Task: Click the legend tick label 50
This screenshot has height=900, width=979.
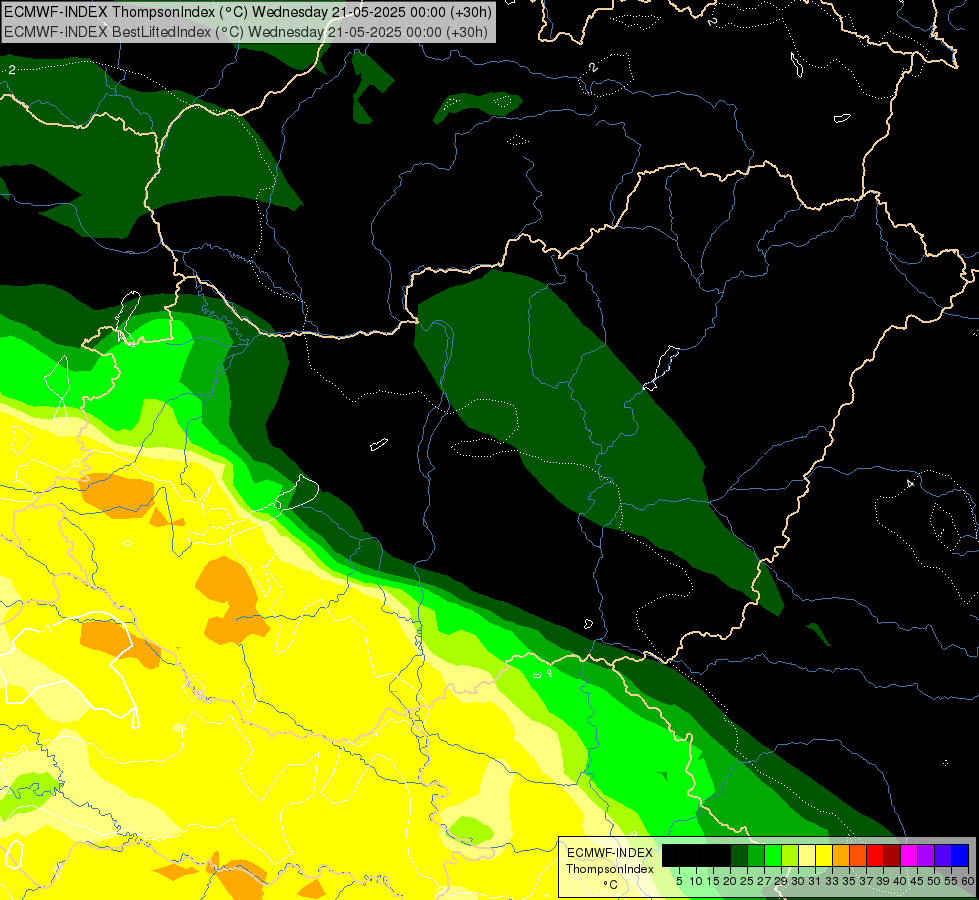Action: (934, 881)
